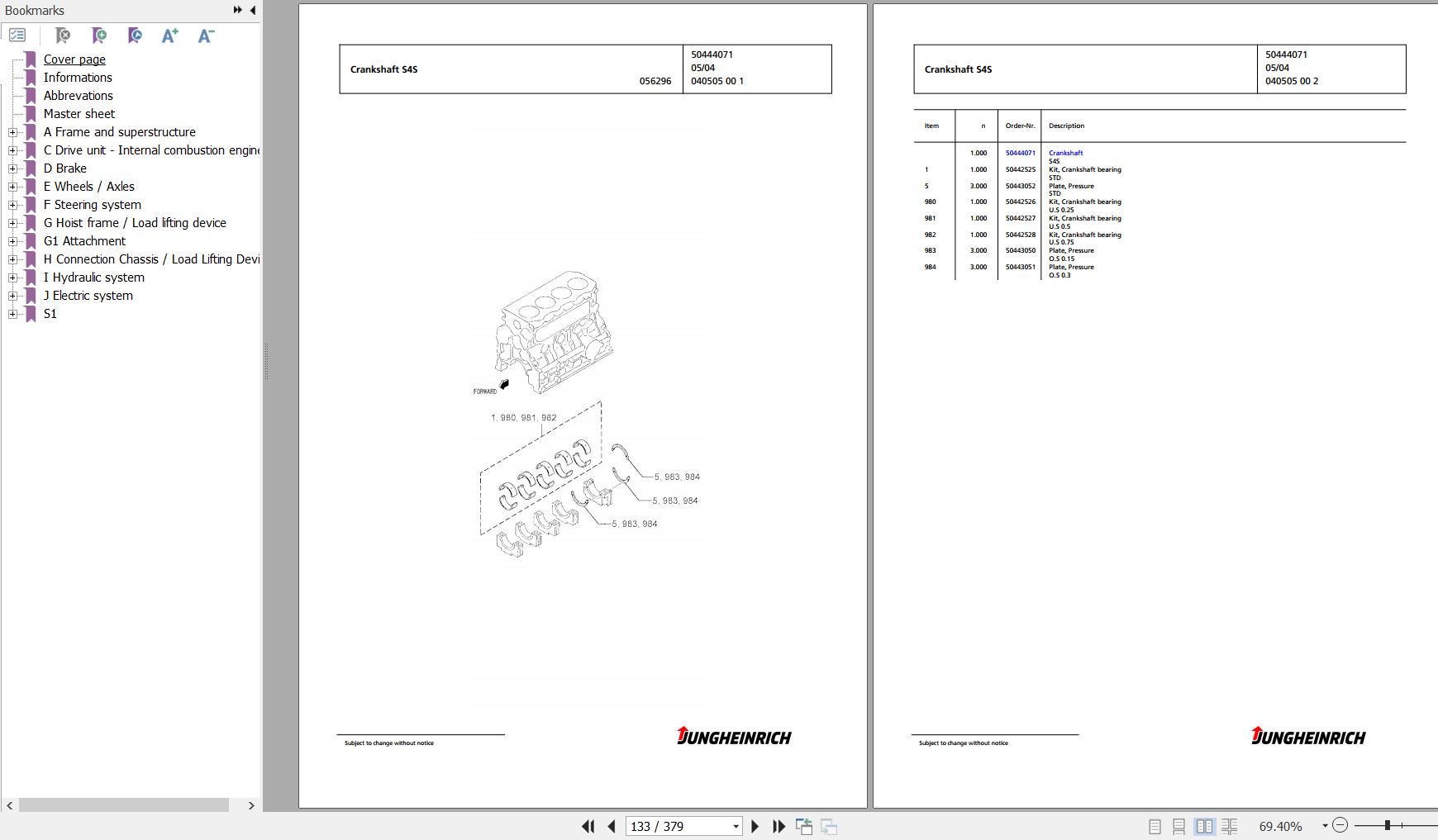Go to the next page
Screen dimensions: 1438x840
(x=755, y=826)
